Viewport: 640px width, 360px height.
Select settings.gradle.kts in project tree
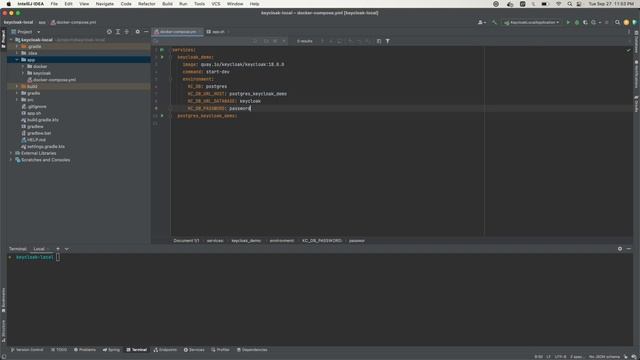(x=43, y=147)
